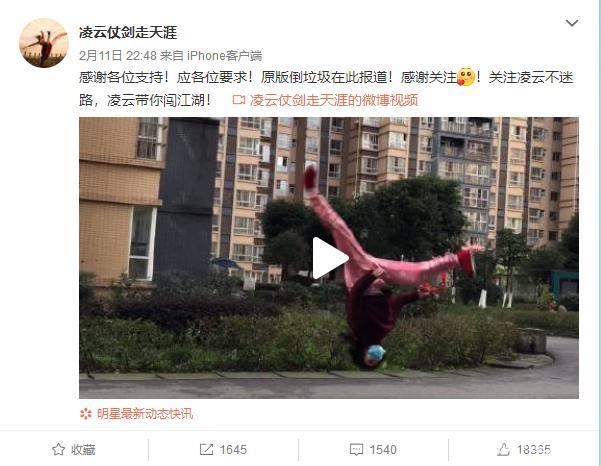Screen dimensions: 601x466
Task: Play the Weibo video
Action: coord(330,258)
